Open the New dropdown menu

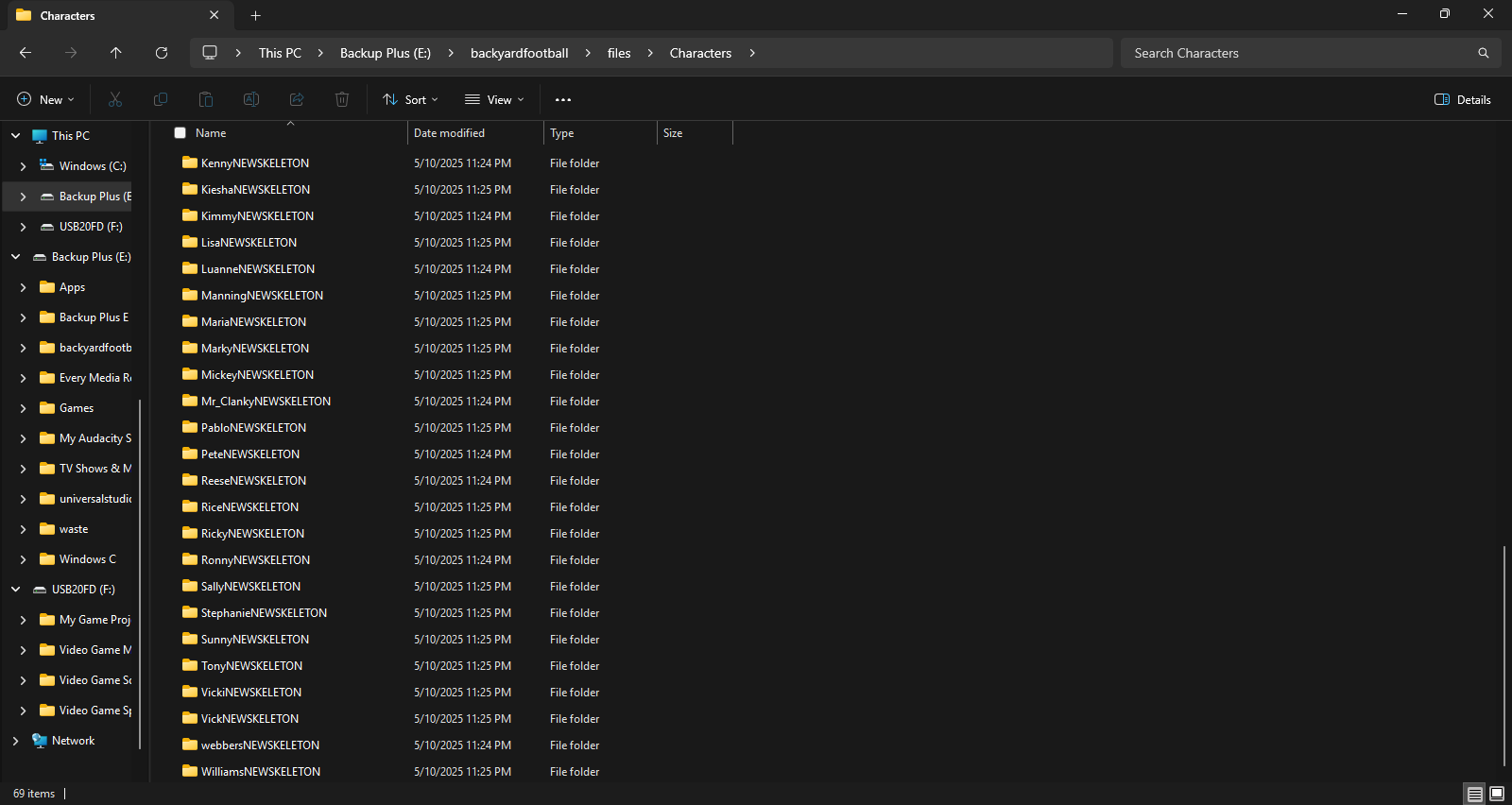[45, 99]
